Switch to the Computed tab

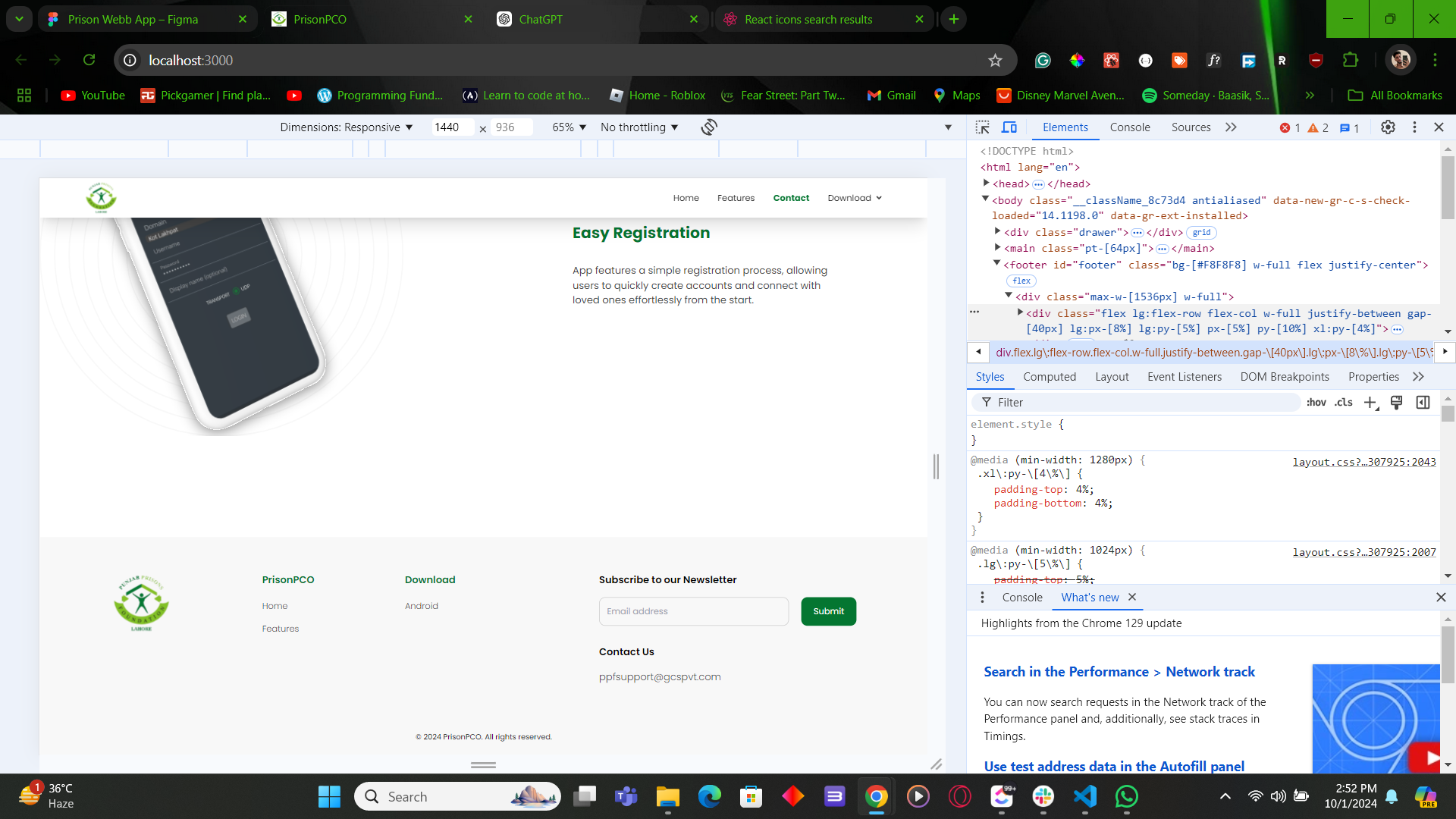1049,377
